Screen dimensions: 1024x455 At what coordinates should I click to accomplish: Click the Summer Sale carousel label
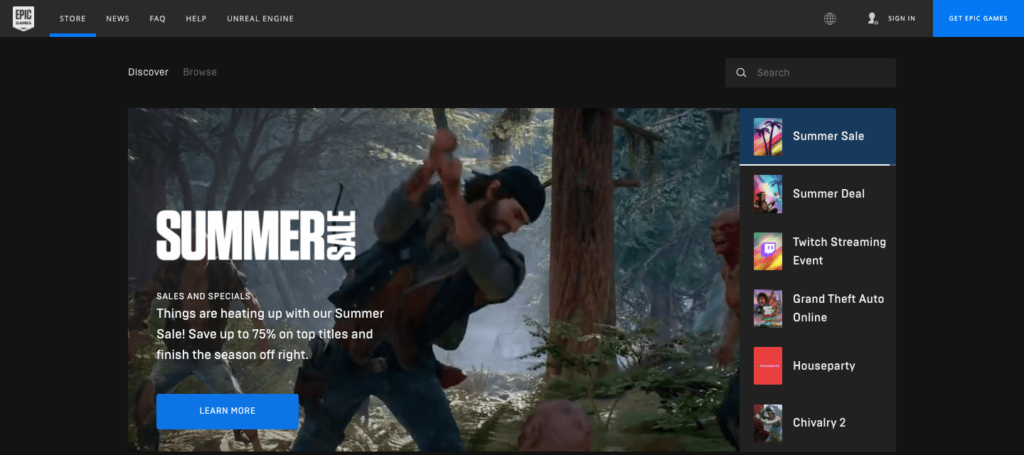[x=828, y=136]
